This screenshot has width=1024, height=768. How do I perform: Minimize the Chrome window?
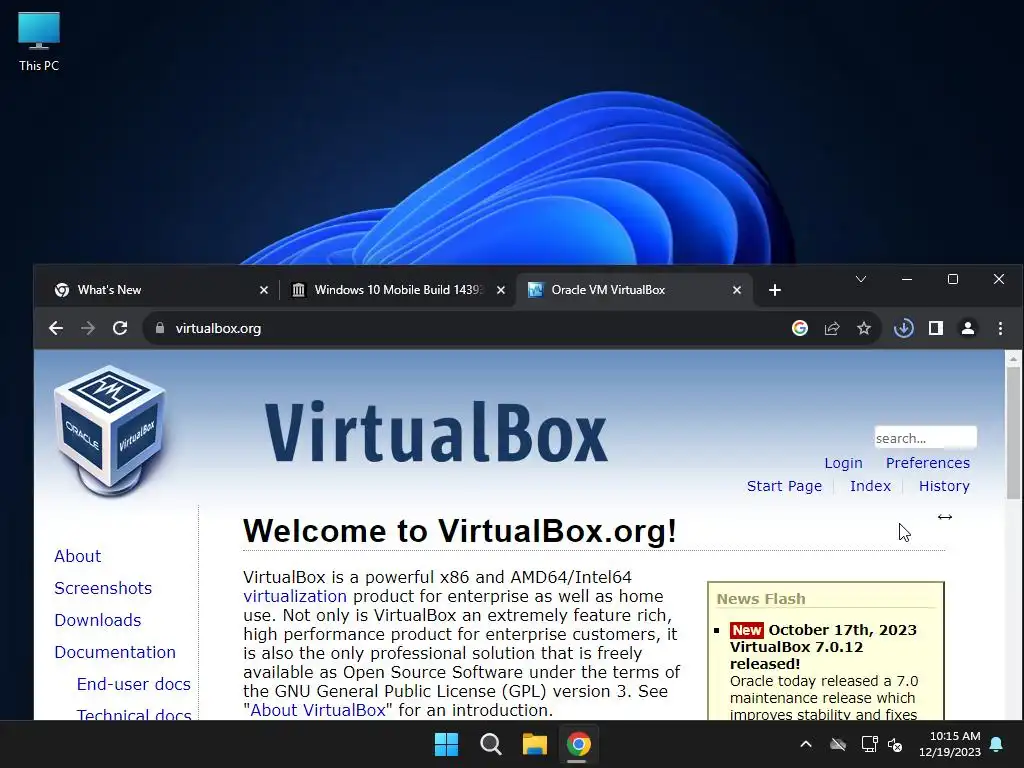[906, 280]
